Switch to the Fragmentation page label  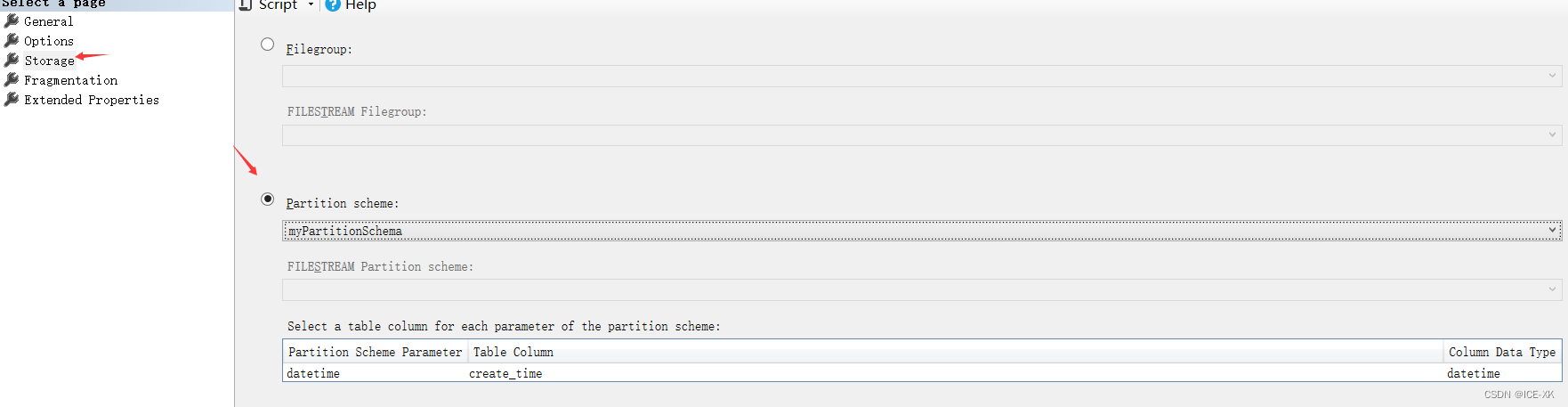point(70,80)
